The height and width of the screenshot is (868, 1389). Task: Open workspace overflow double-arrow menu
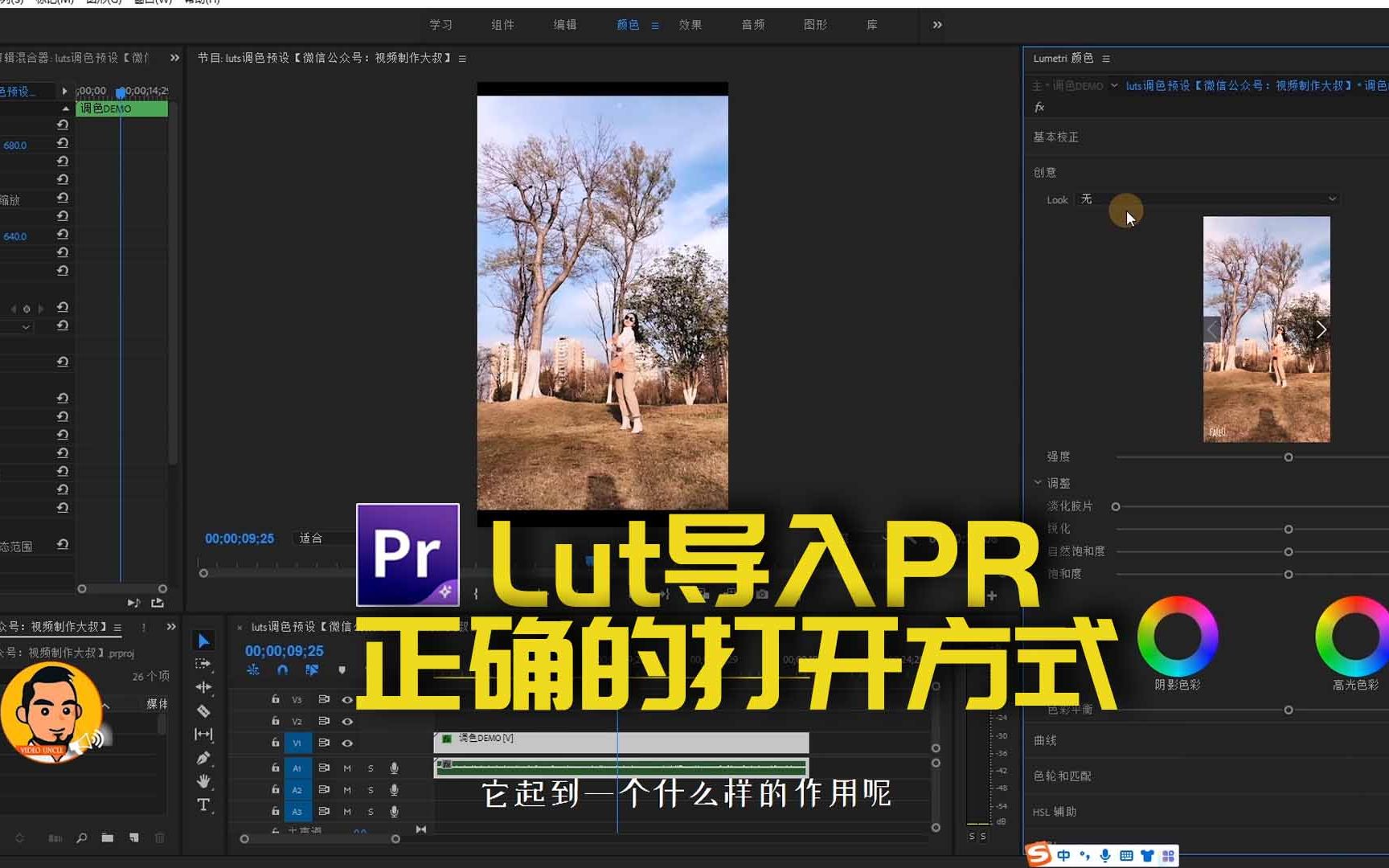point(937,25)
